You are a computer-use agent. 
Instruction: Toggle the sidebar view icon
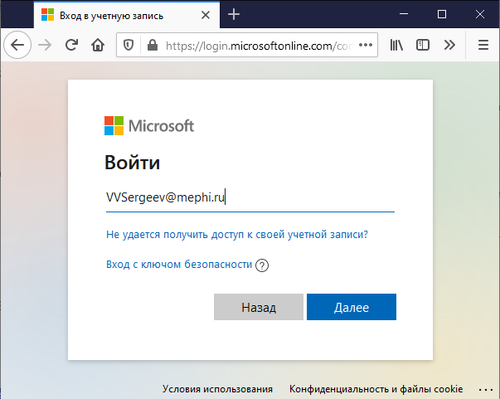(x=423, y=45)
